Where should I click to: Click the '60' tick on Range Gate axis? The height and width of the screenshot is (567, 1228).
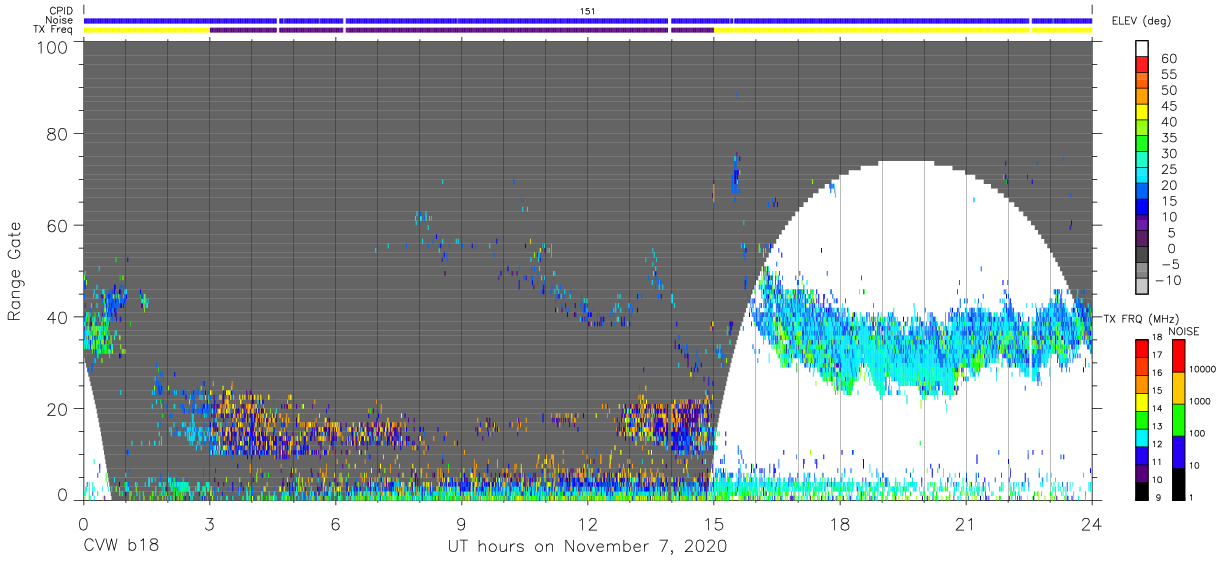pyautogui.click(x=56, y=225)
